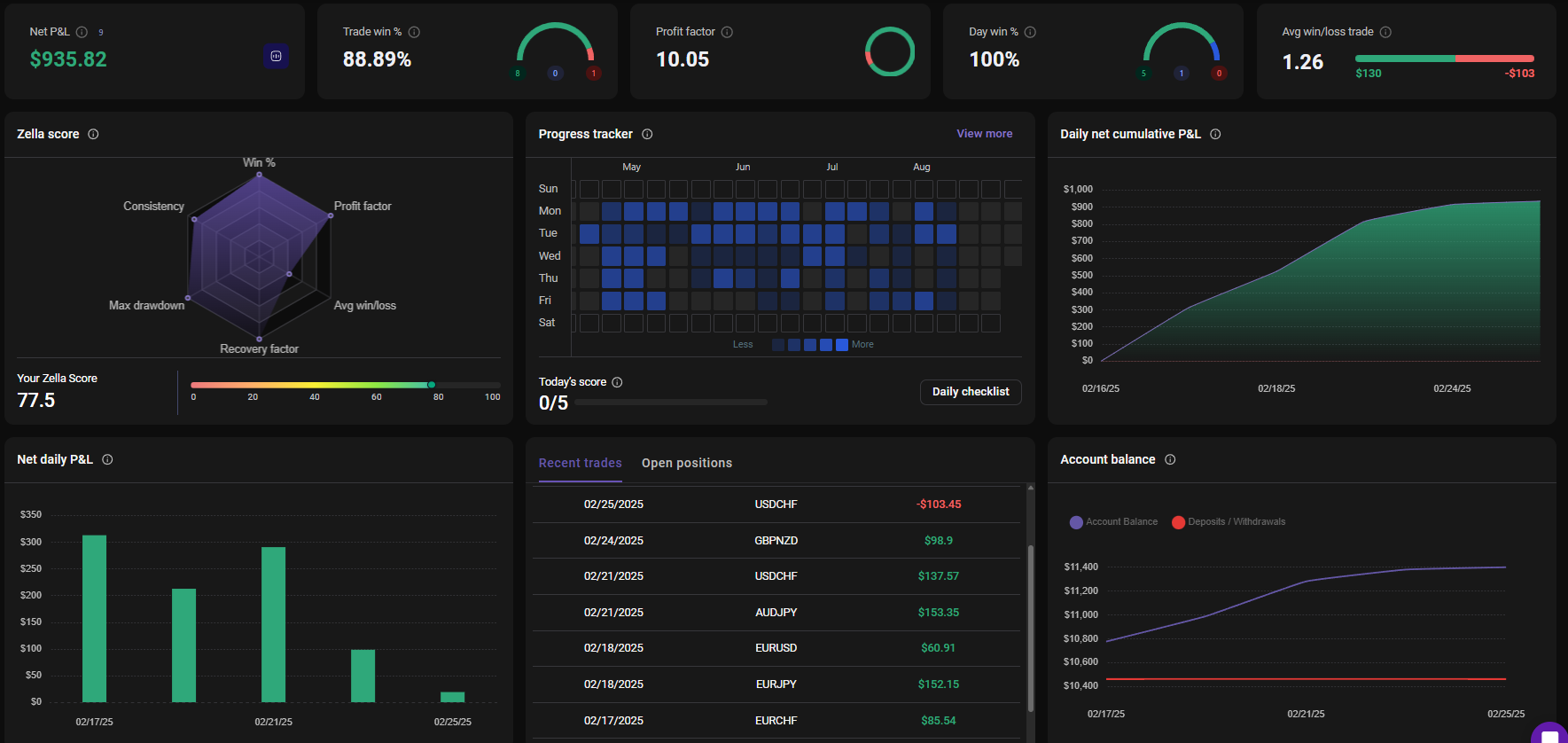
Task: Switch to the Open positions tab
Action: (686, 463)
